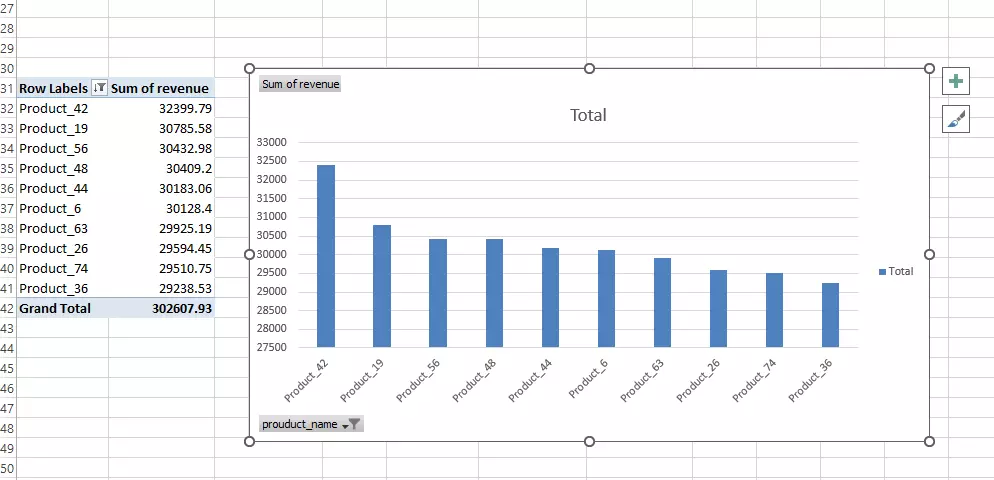The image size is (994, 480).
Task: Select the Total legend entry
Action: 896,271
